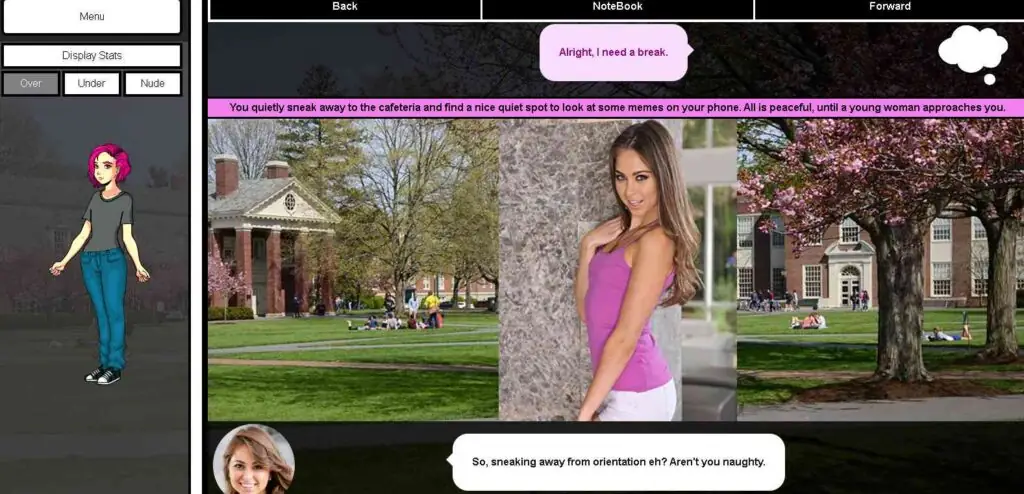The height and width of the screenshot is (494, 1024).
Task: Advance with the Forward button
Action: click(889, 8)
